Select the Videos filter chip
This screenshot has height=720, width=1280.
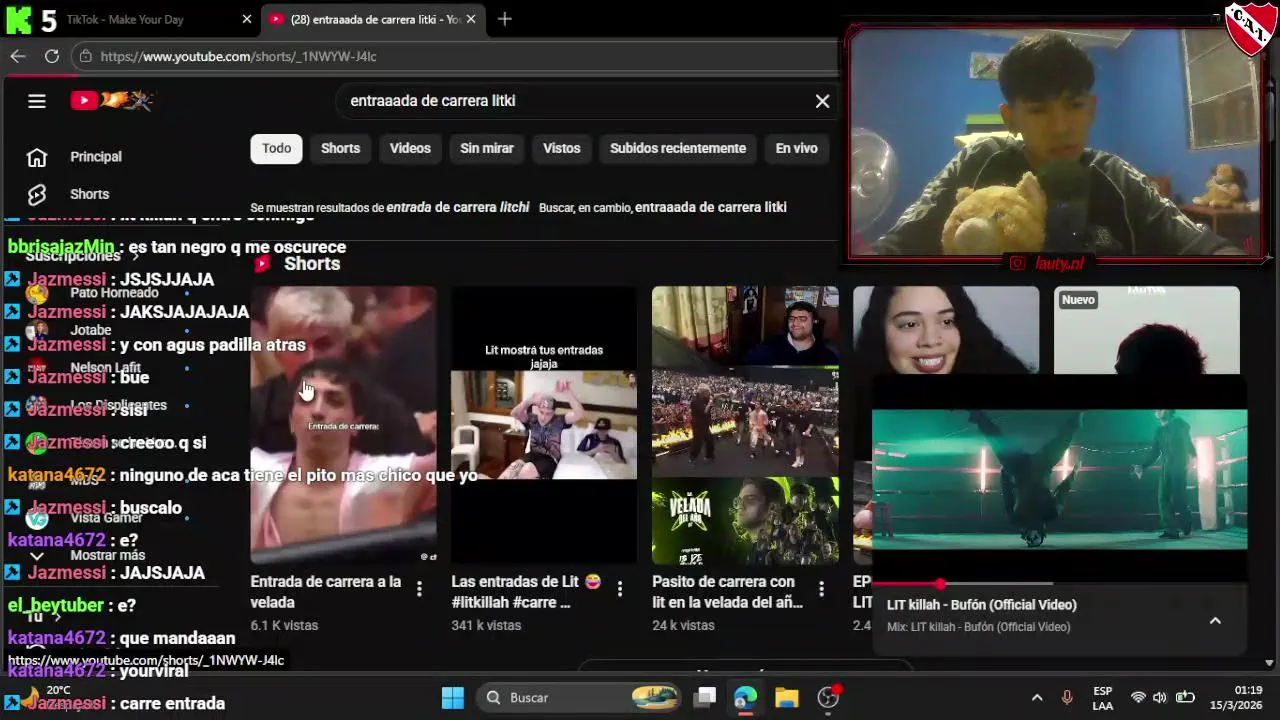(410, 148)
